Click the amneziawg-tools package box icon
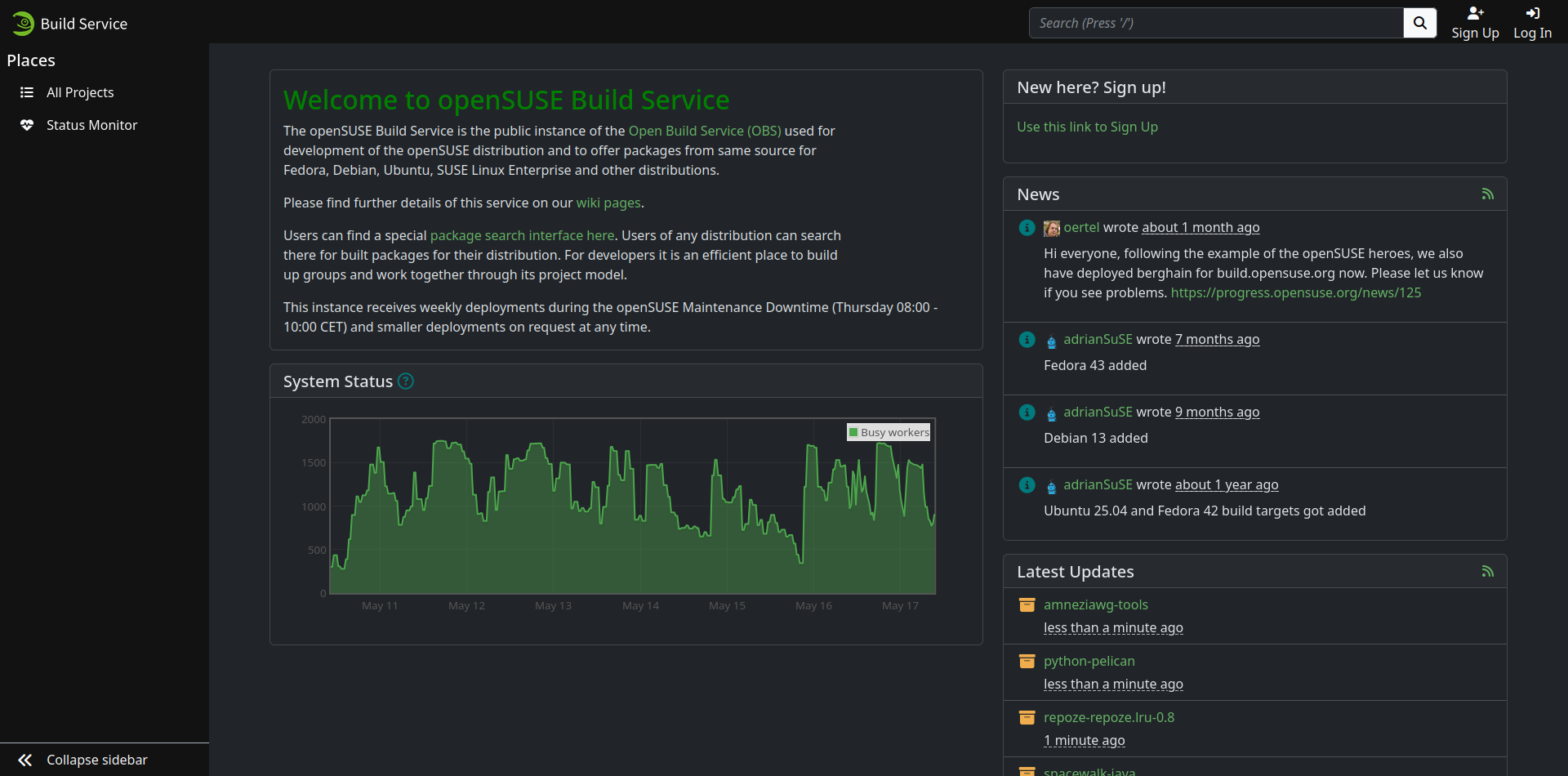This screenshot has width=1568, height=776. coord(1027,604)
